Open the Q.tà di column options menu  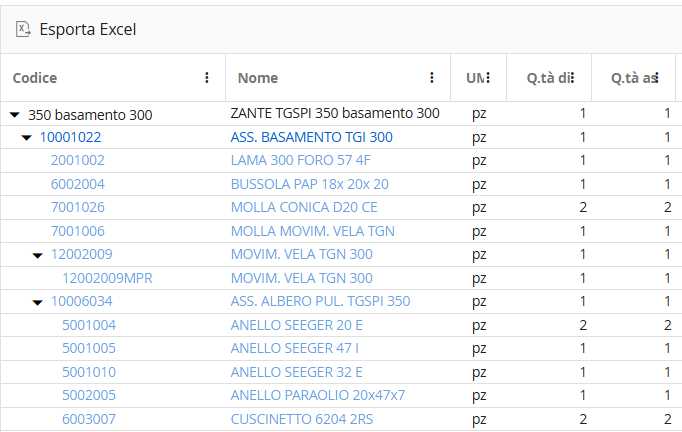click(x=572, y=78)
